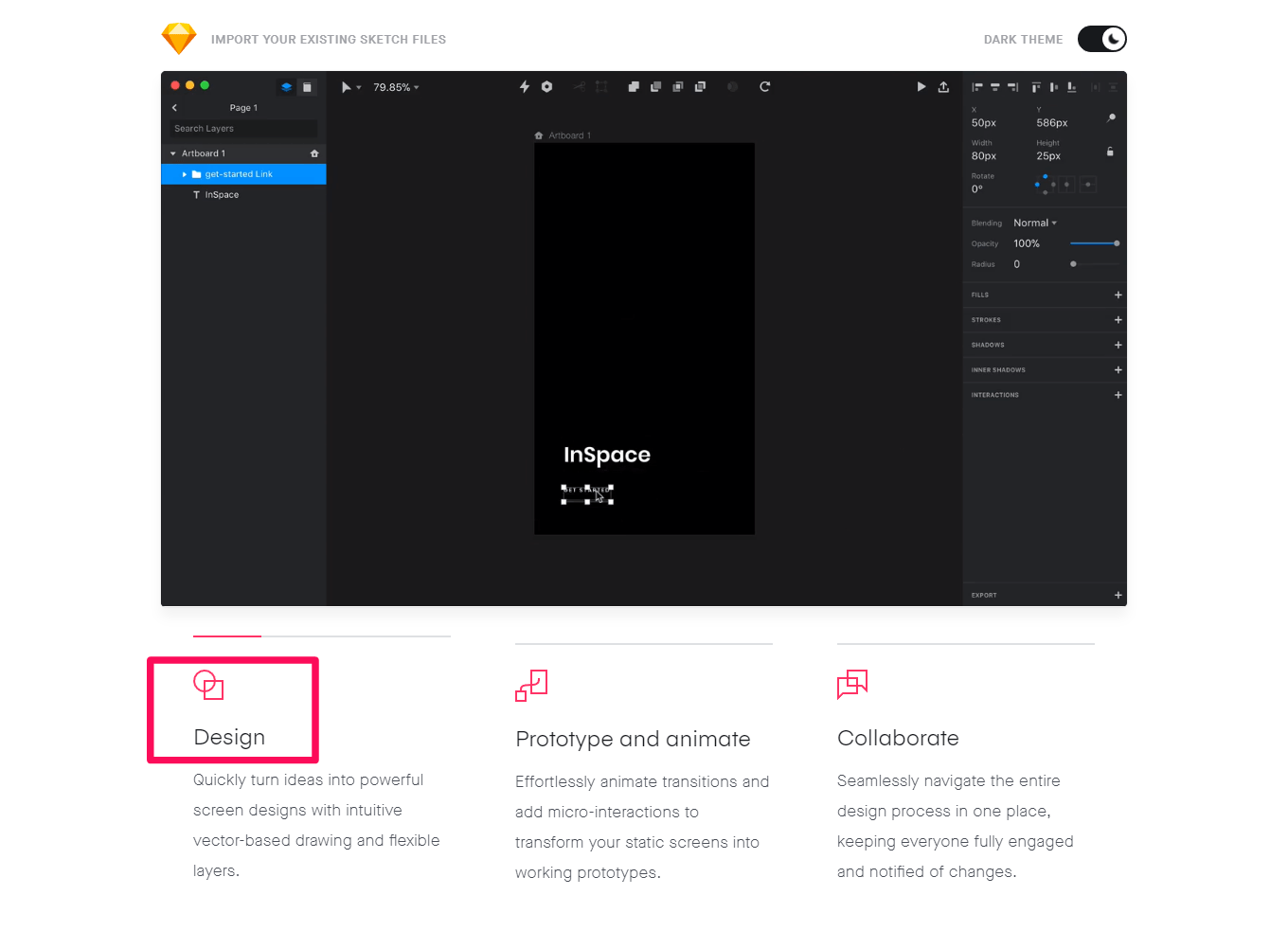The image size is (1288, 949).
Task: Switch to the Layers panel tab
Action: (286, 85)
